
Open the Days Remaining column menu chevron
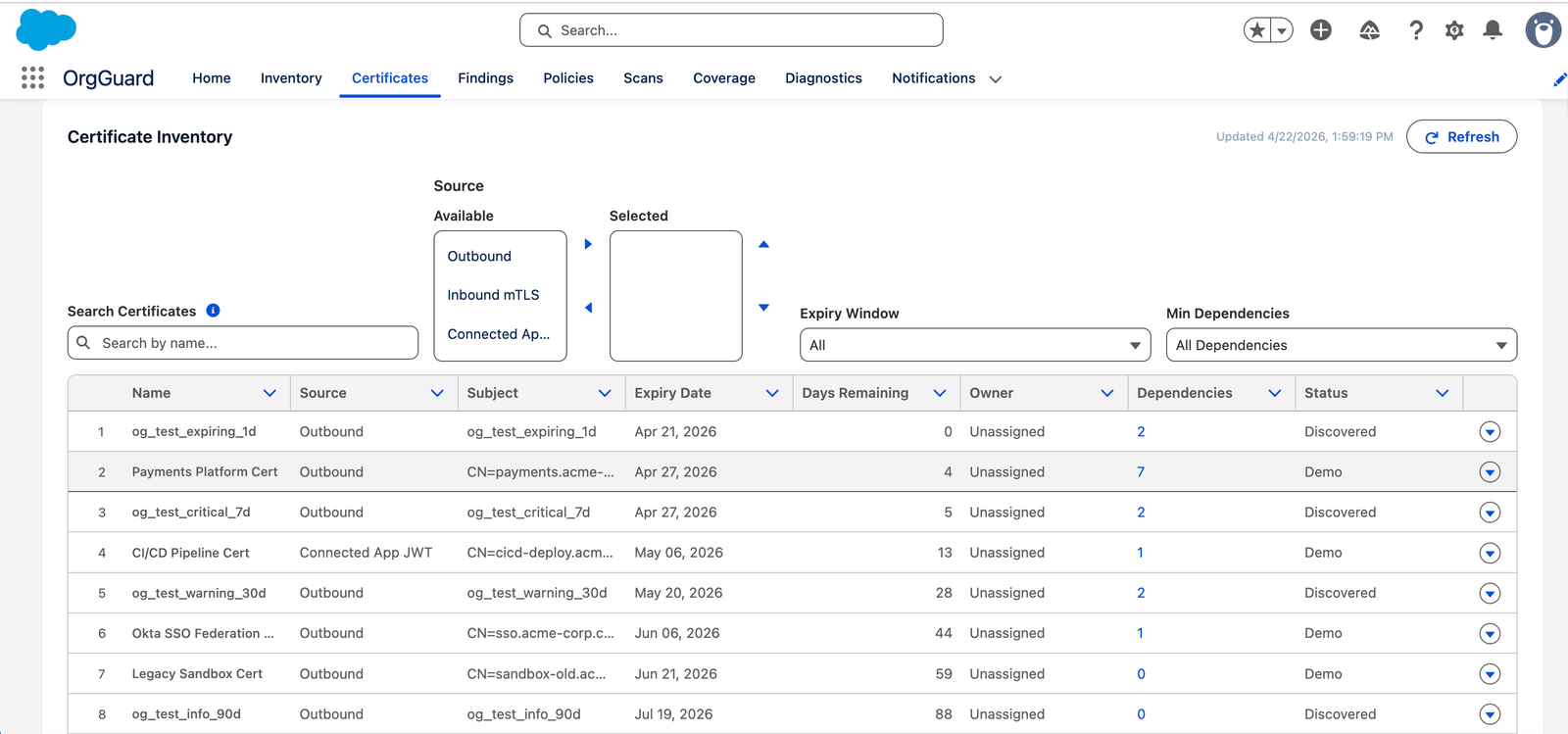coord(940,393)
